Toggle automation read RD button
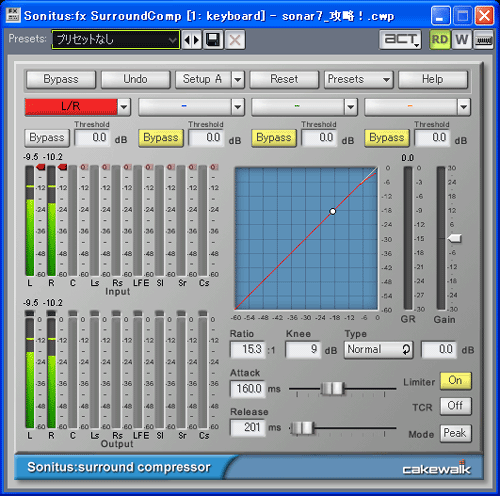This screenshot has width=500, height=496. pyautogui.click(x=440, y=40)
